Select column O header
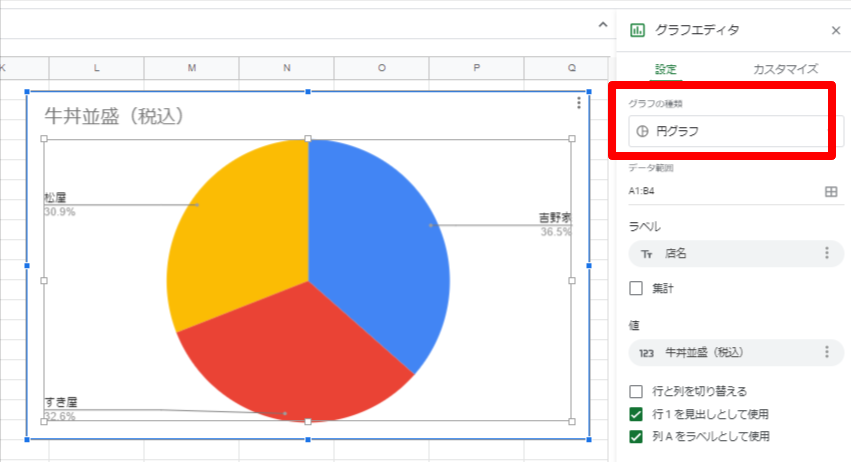Viewport: 851px width, 462px height. 382,68
